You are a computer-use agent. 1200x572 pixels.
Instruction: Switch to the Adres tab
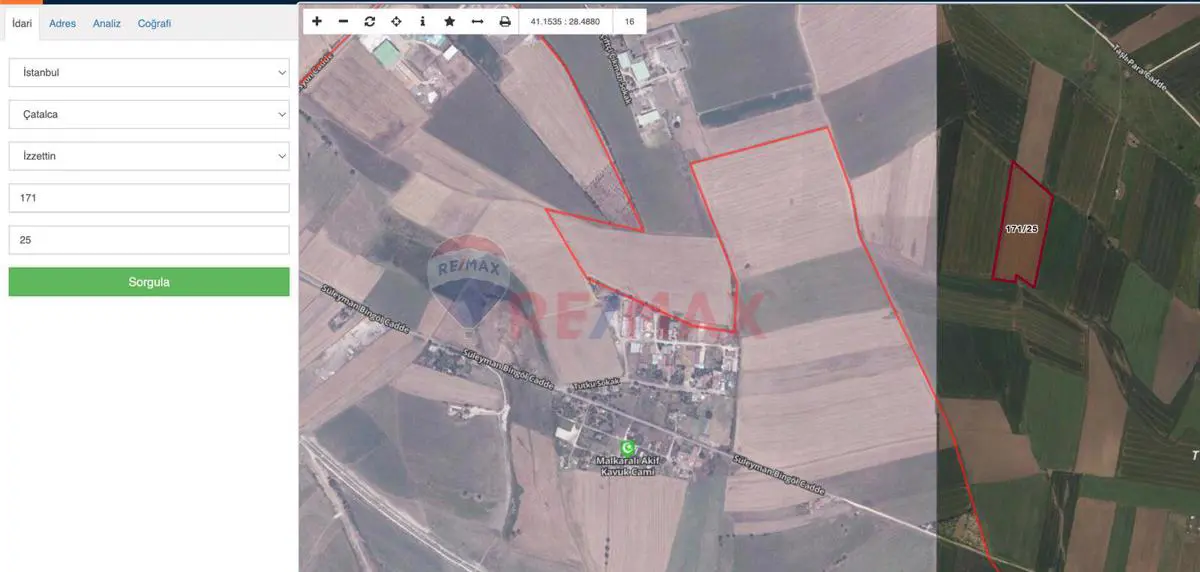coord(63,23)
